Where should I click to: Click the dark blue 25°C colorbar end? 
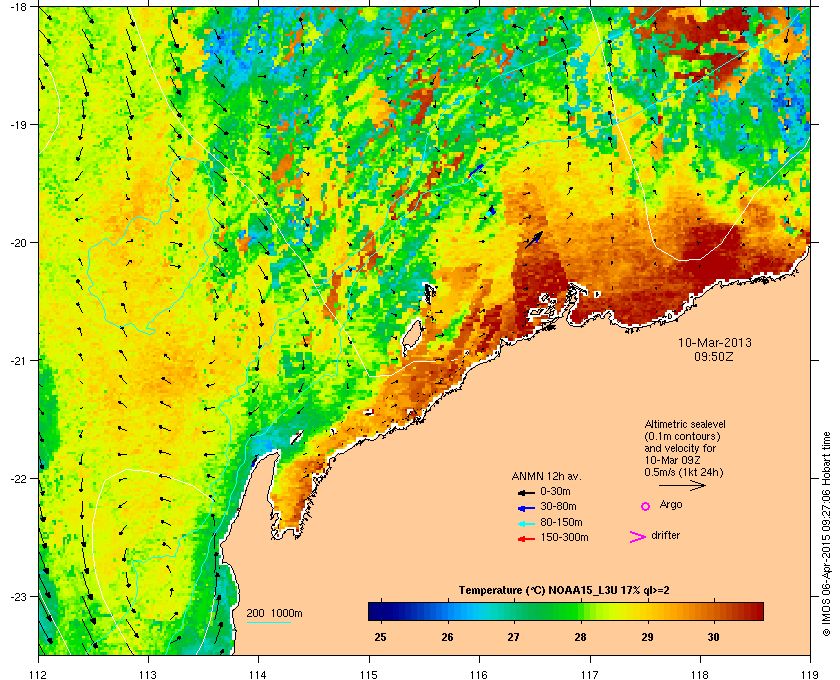[x=375, y=611]
